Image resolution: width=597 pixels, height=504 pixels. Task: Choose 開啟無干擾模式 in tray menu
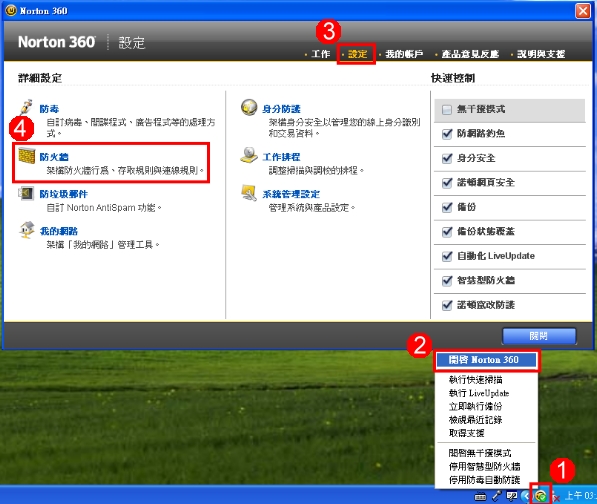point(480,453)
